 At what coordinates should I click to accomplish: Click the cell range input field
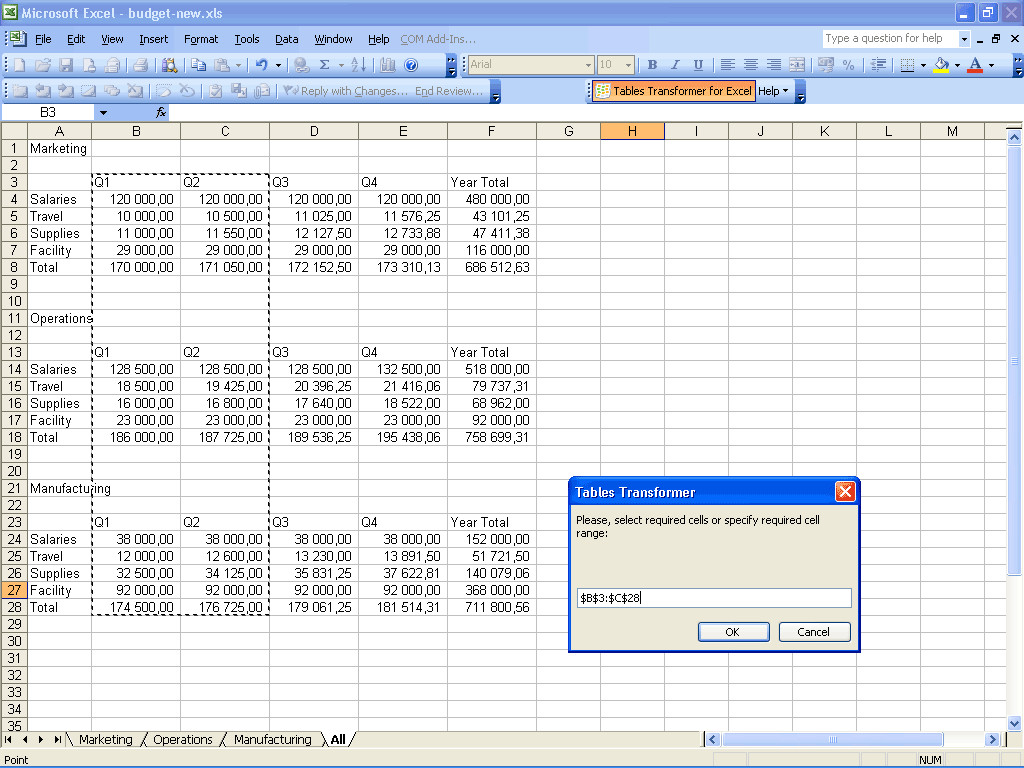click(714, 598)
